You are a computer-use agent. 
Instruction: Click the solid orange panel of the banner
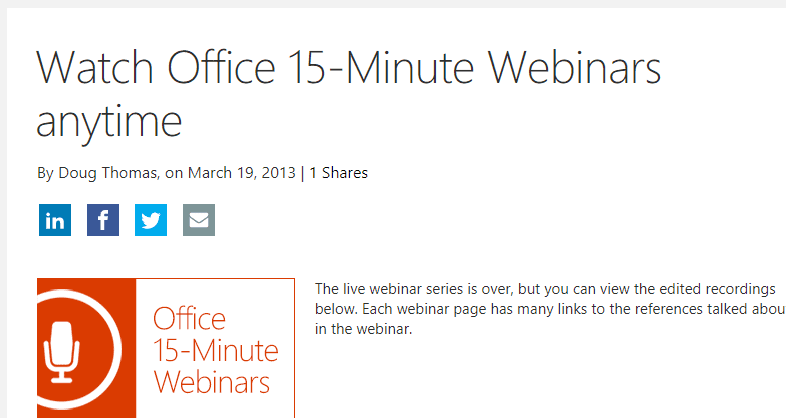pos(86,348)
